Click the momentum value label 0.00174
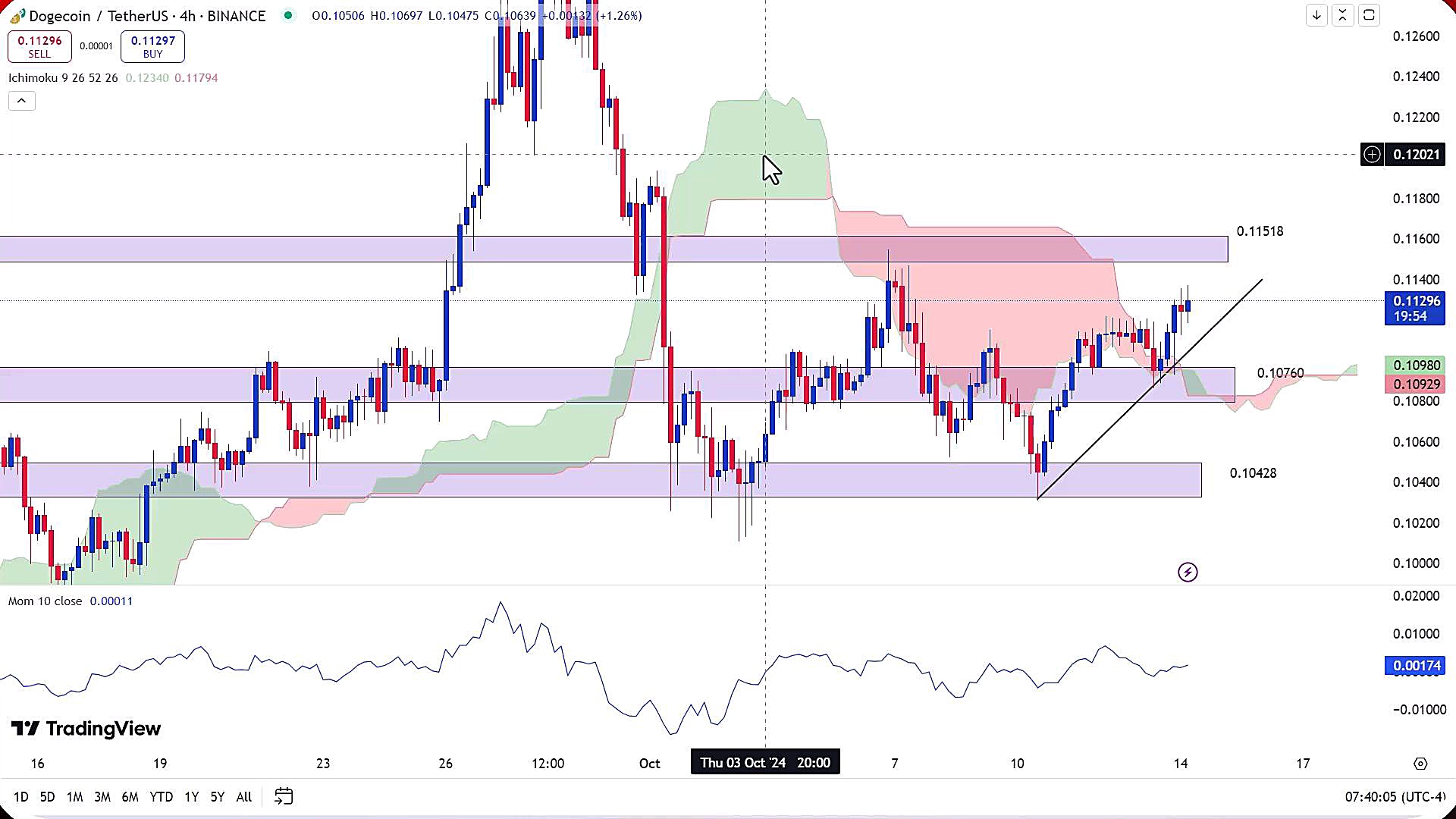The height and width of the screenshot is (819, 1456). [1415, 666]
